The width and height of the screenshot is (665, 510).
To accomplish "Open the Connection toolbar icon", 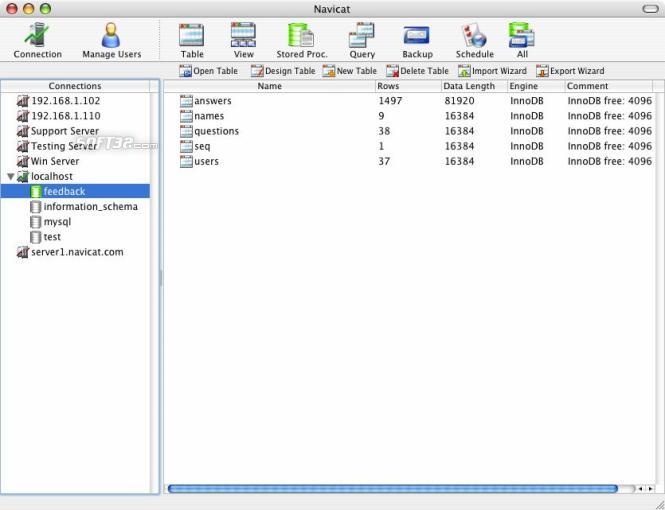I will click(37, 41).
